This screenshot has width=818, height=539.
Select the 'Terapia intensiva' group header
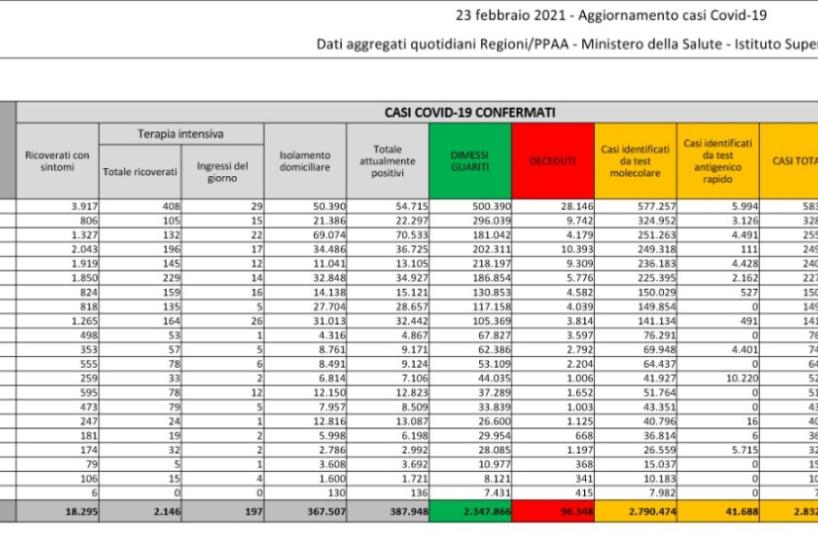click(181, 134)
